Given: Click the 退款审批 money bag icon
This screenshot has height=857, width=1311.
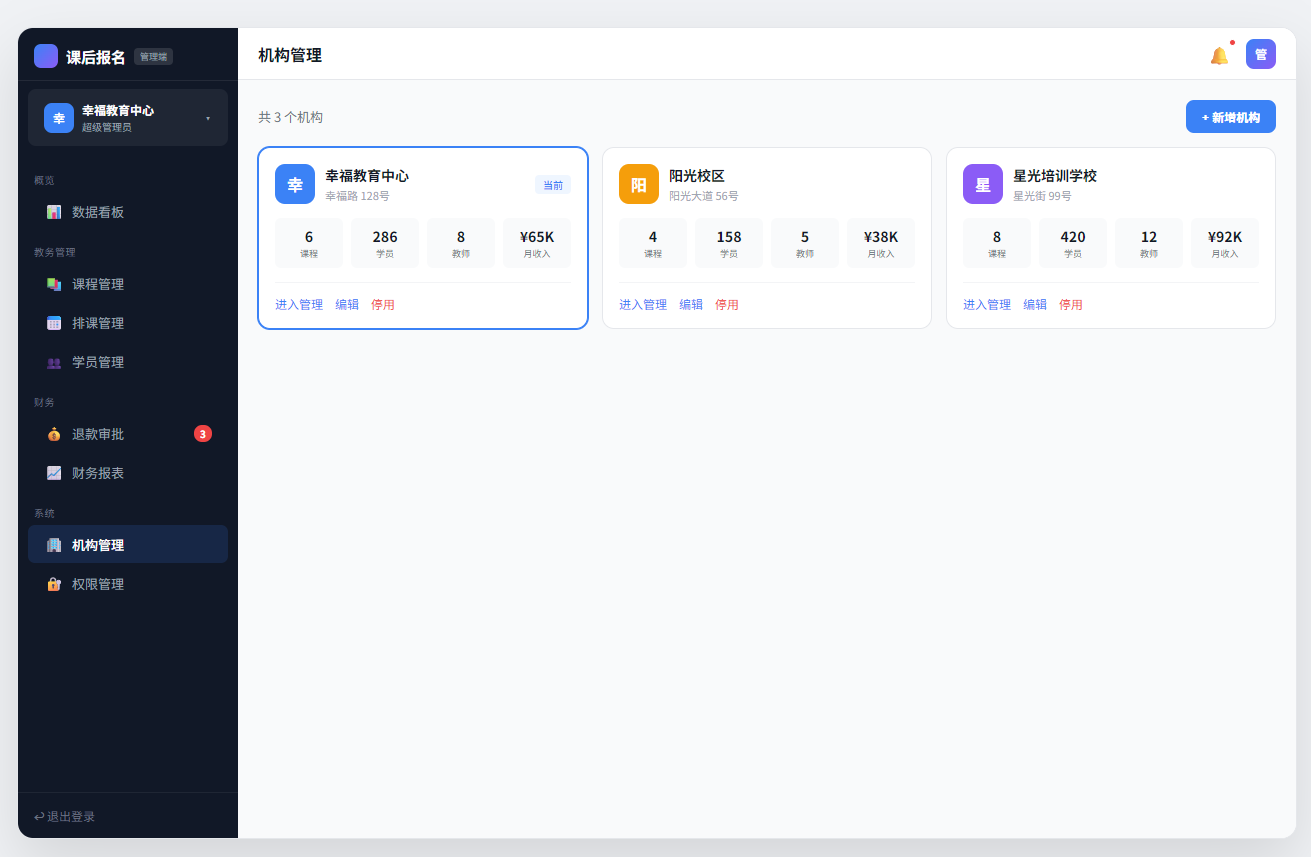Looking at the screenshot, I should 54,434.
